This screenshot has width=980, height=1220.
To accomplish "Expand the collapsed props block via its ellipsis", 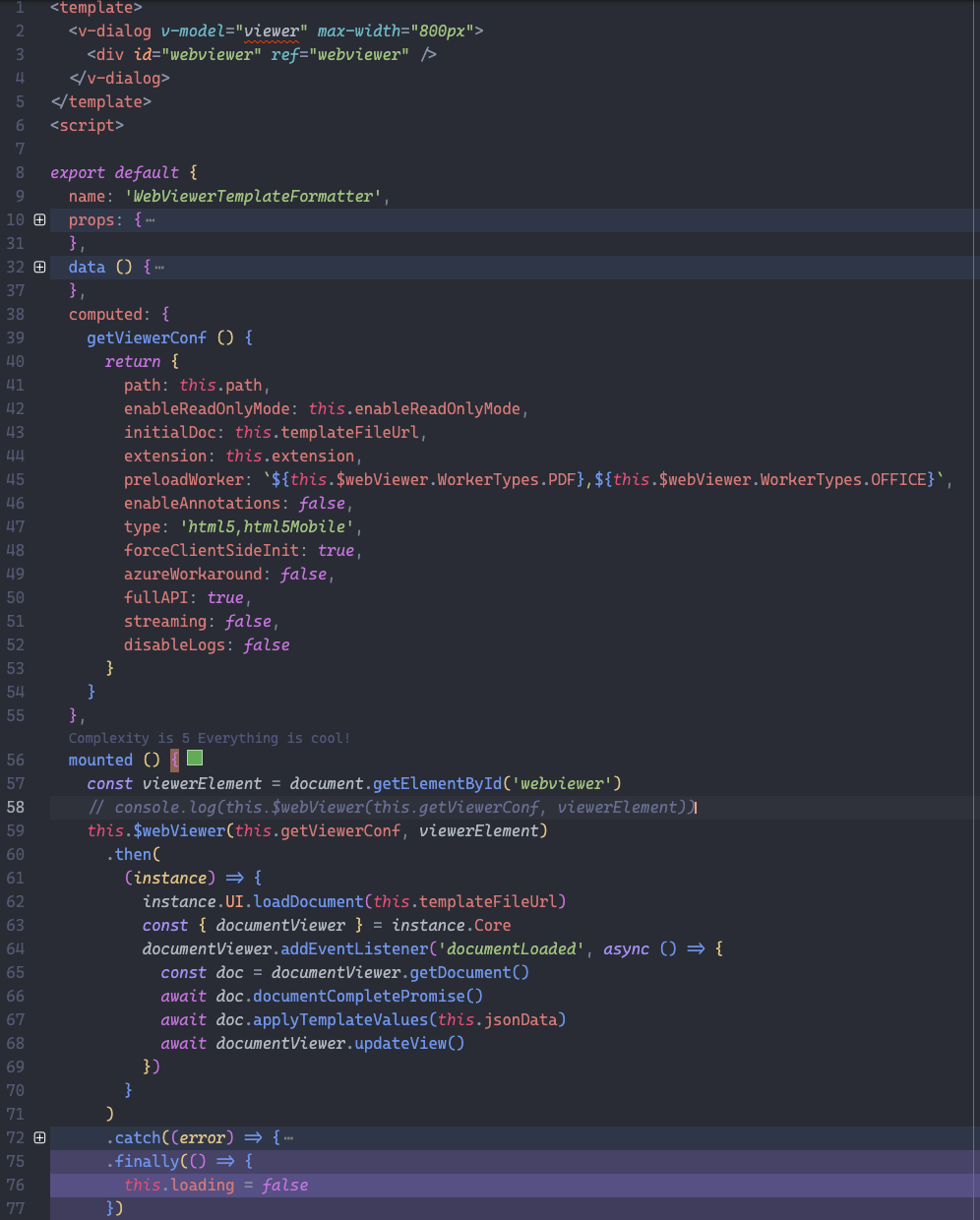I will (x=150, y=219).
